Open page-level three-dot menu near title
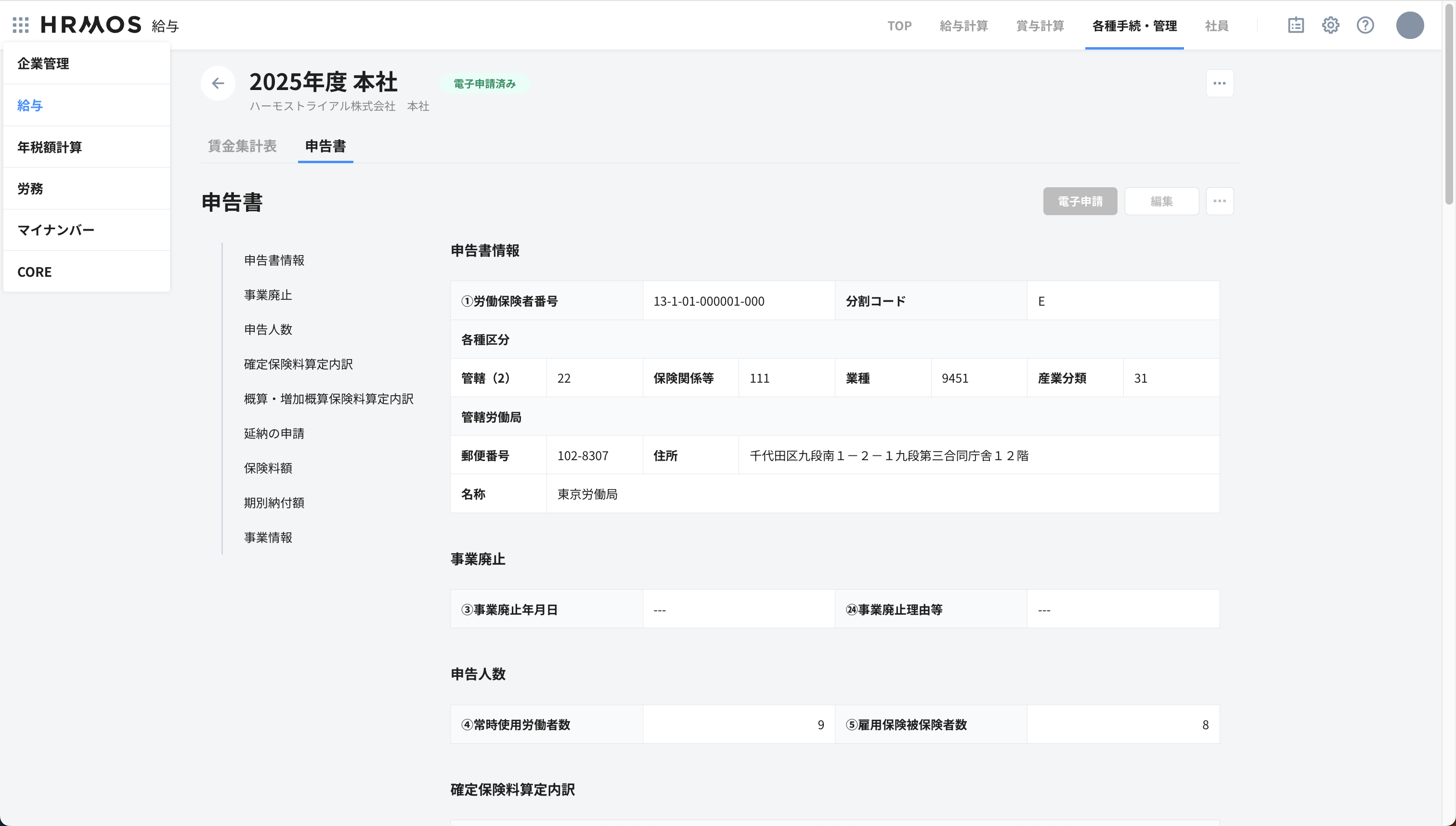Viewport: 1456px width, 826px height. pos(1220,83)
